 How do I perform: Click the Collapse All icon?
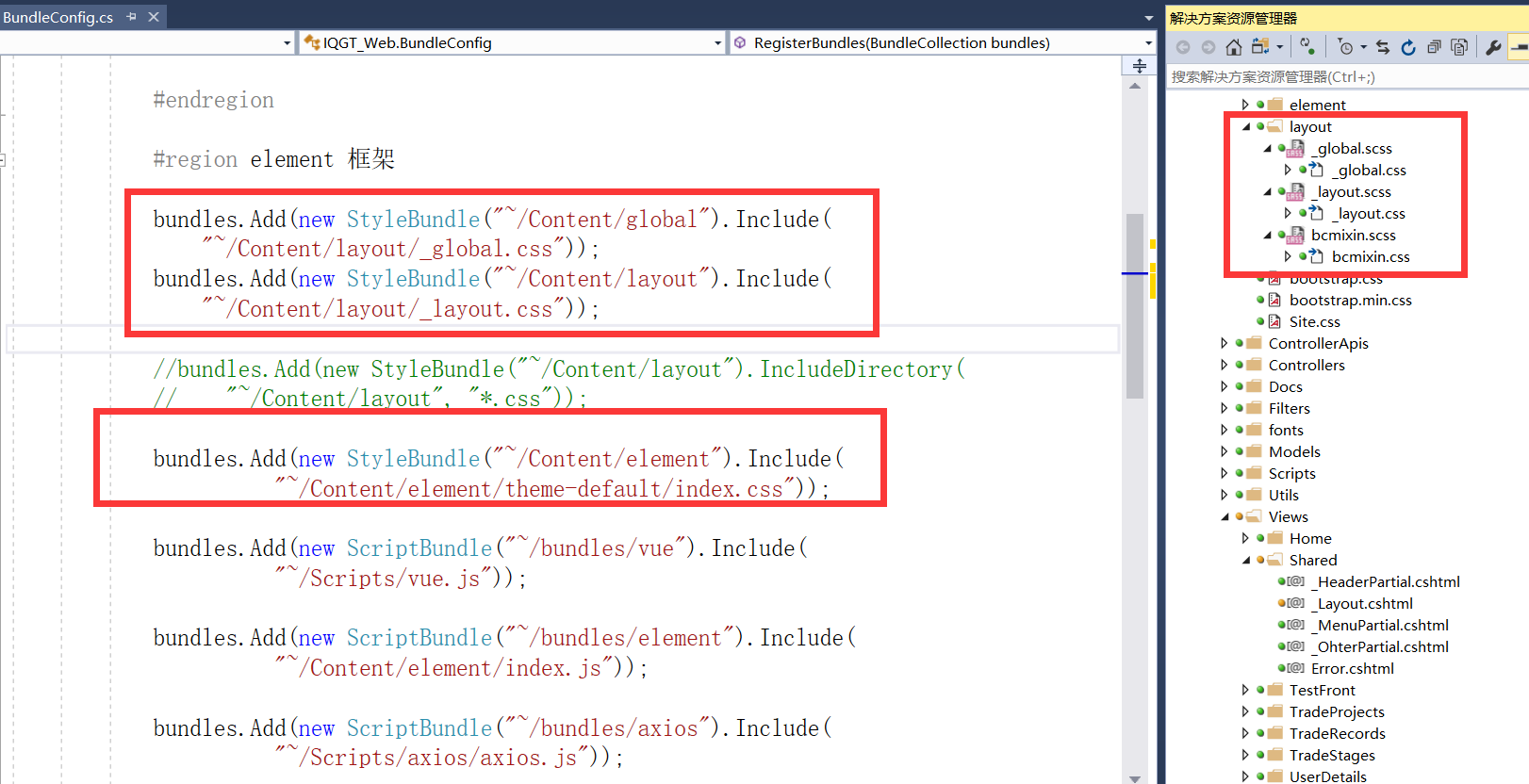(1434, 47)
